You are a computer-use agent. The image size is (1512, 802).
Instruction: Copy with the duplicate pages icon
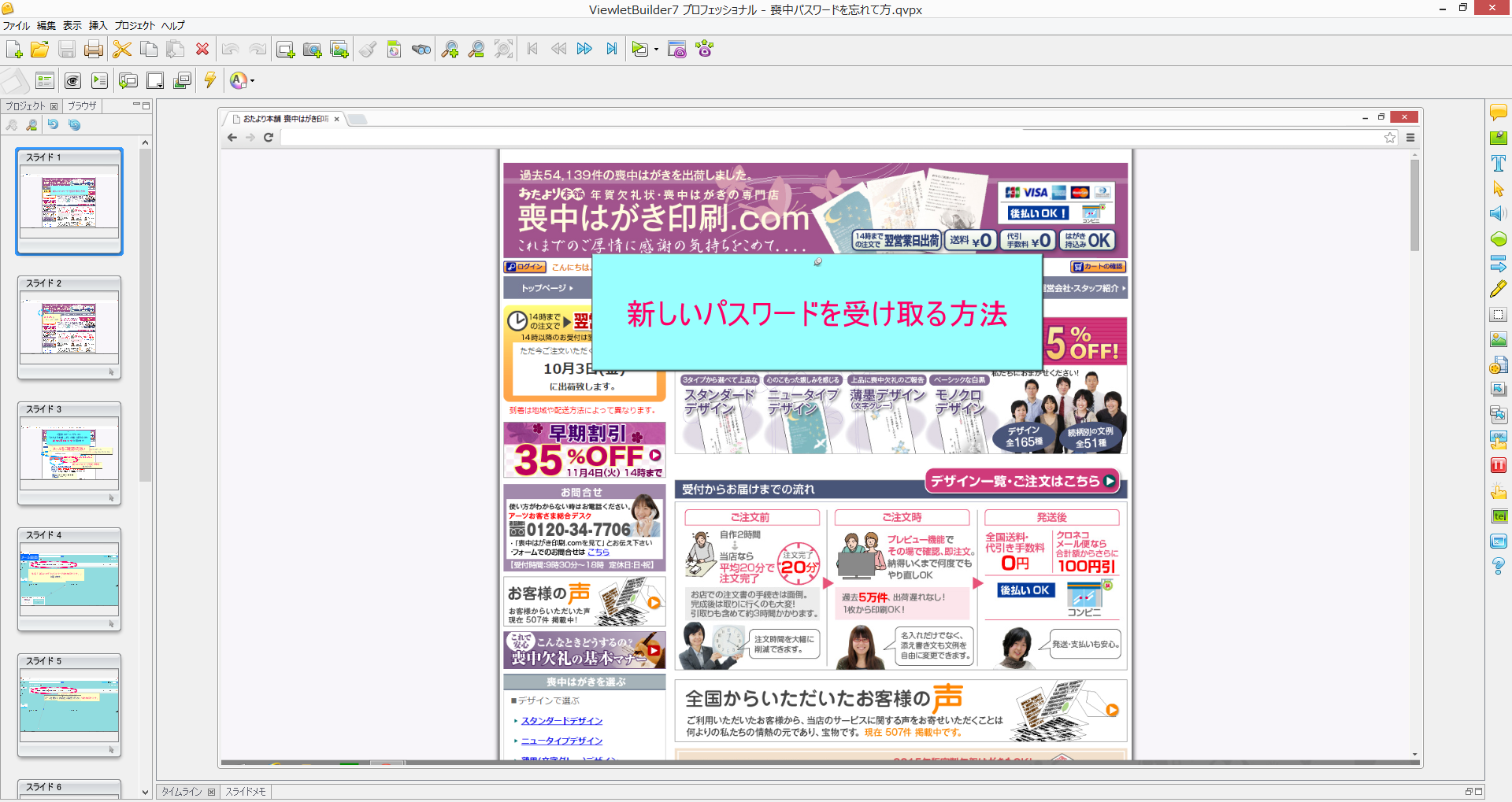(149, 50)
